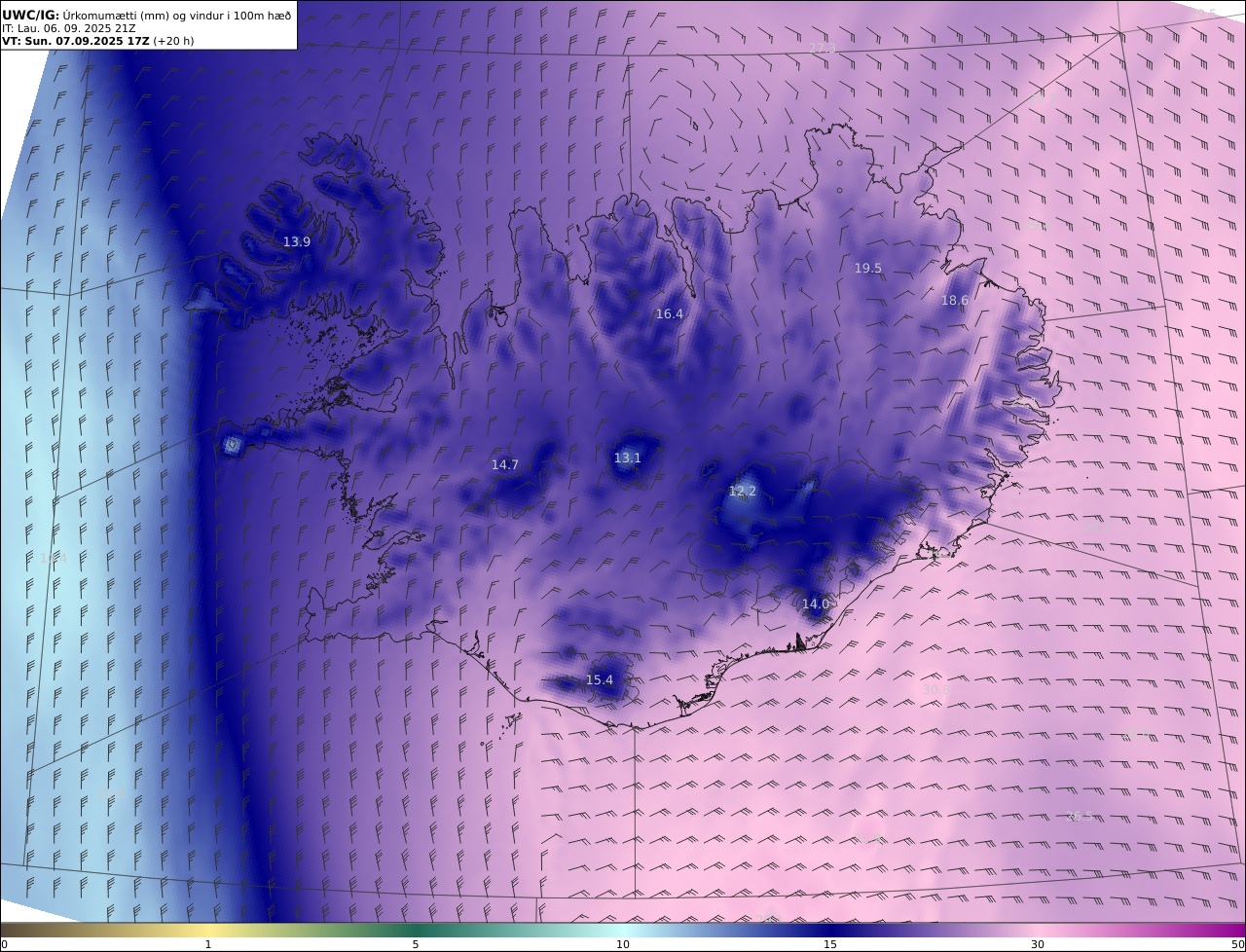The width and height of the screenshot is (1246, 952).
Task: Click the 14.7 value in west-central Iceland
Action: pos(505,465)
